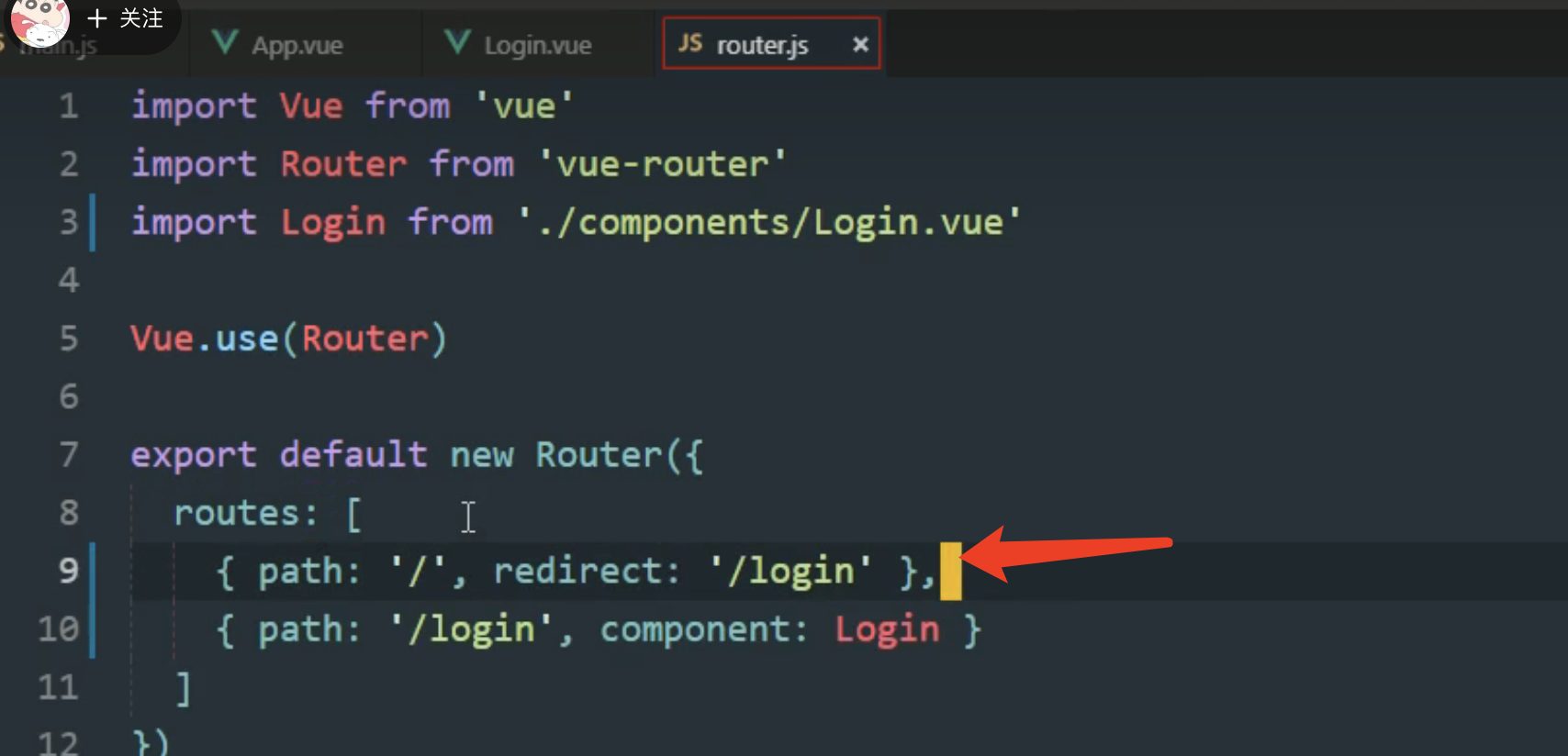Viewport: 1568px width, 756px height.
Task: Click line number 10 in the gutter
Action: pyautogui.click(x=59, y=628)
